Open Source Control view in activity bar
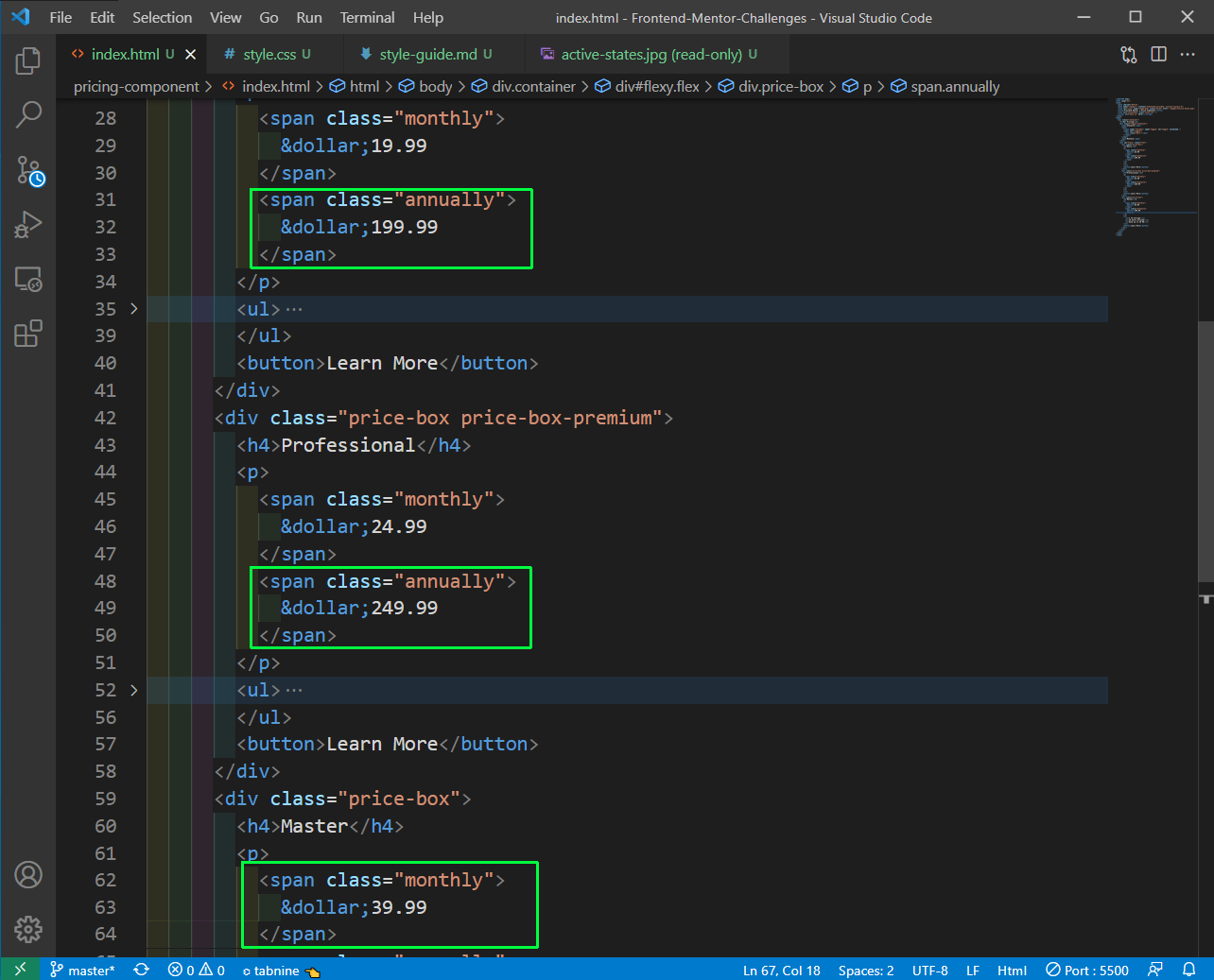Screen dimensions: 1214x980 click(28, 170)
